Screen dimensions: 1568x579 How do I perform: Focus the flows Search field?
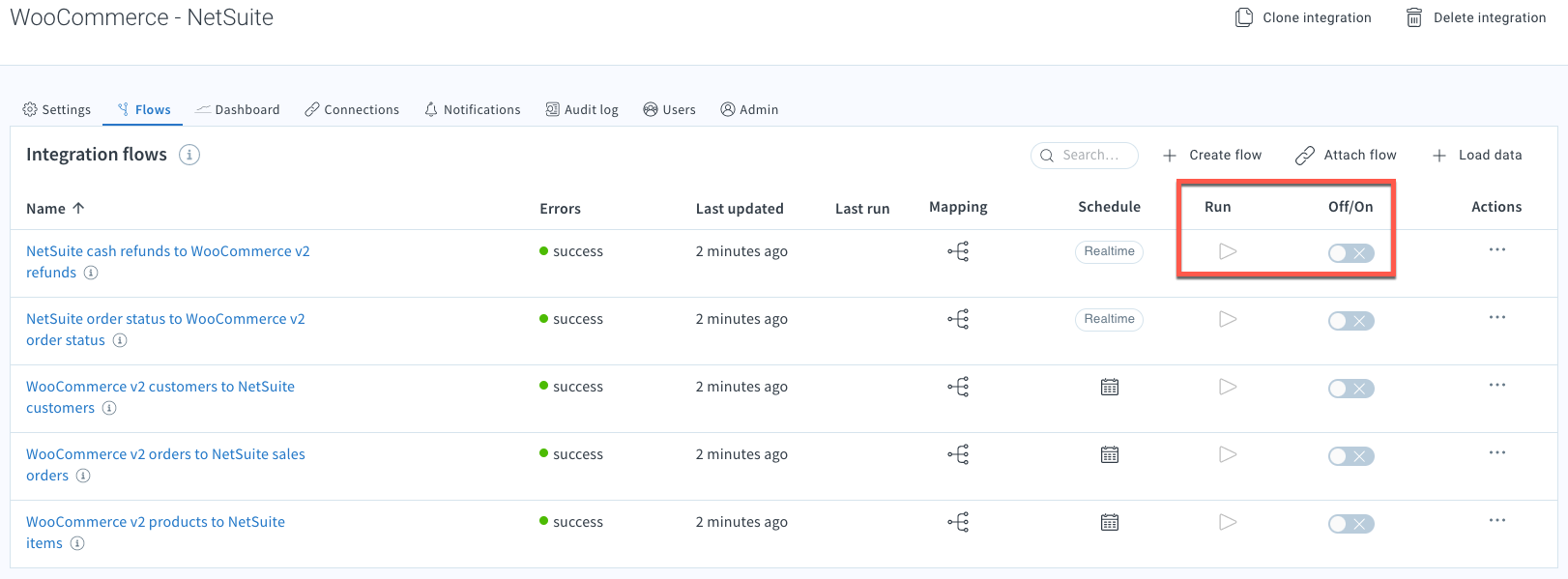[1085, 155]
